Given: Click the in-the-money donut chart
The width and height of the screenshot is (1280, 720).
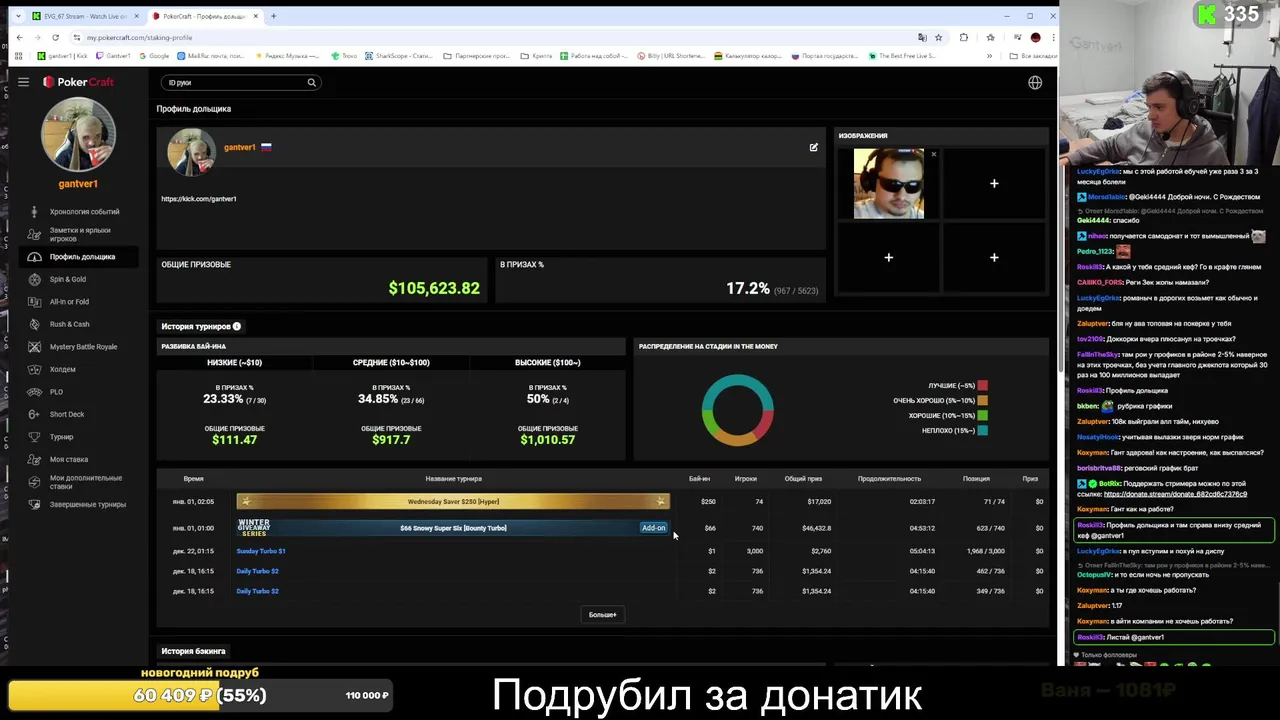Looking at the screenshot, I should coord(737,410).
